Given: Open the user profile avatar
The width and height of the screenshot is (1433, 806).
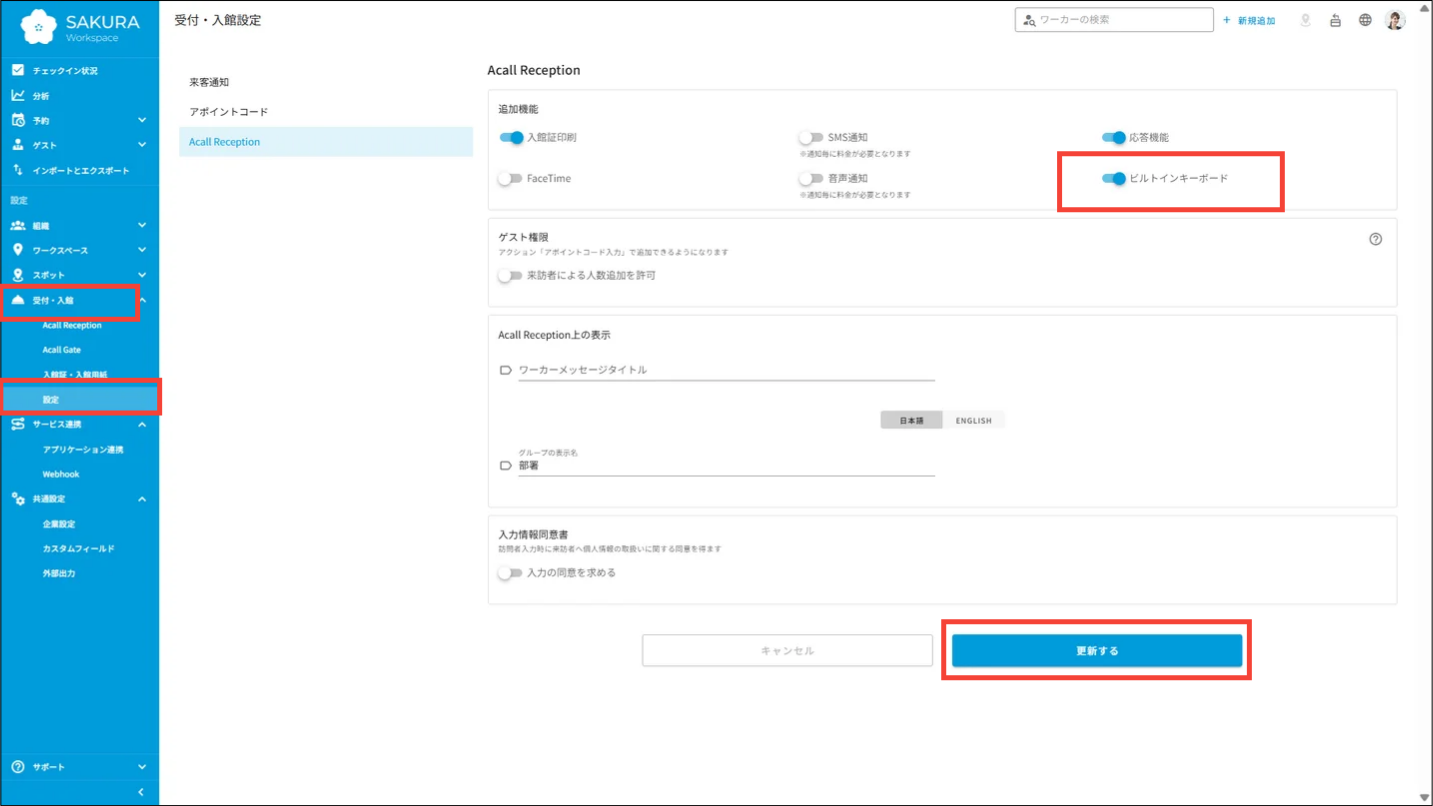Looking at the screenshot, I should (1395, 20).
